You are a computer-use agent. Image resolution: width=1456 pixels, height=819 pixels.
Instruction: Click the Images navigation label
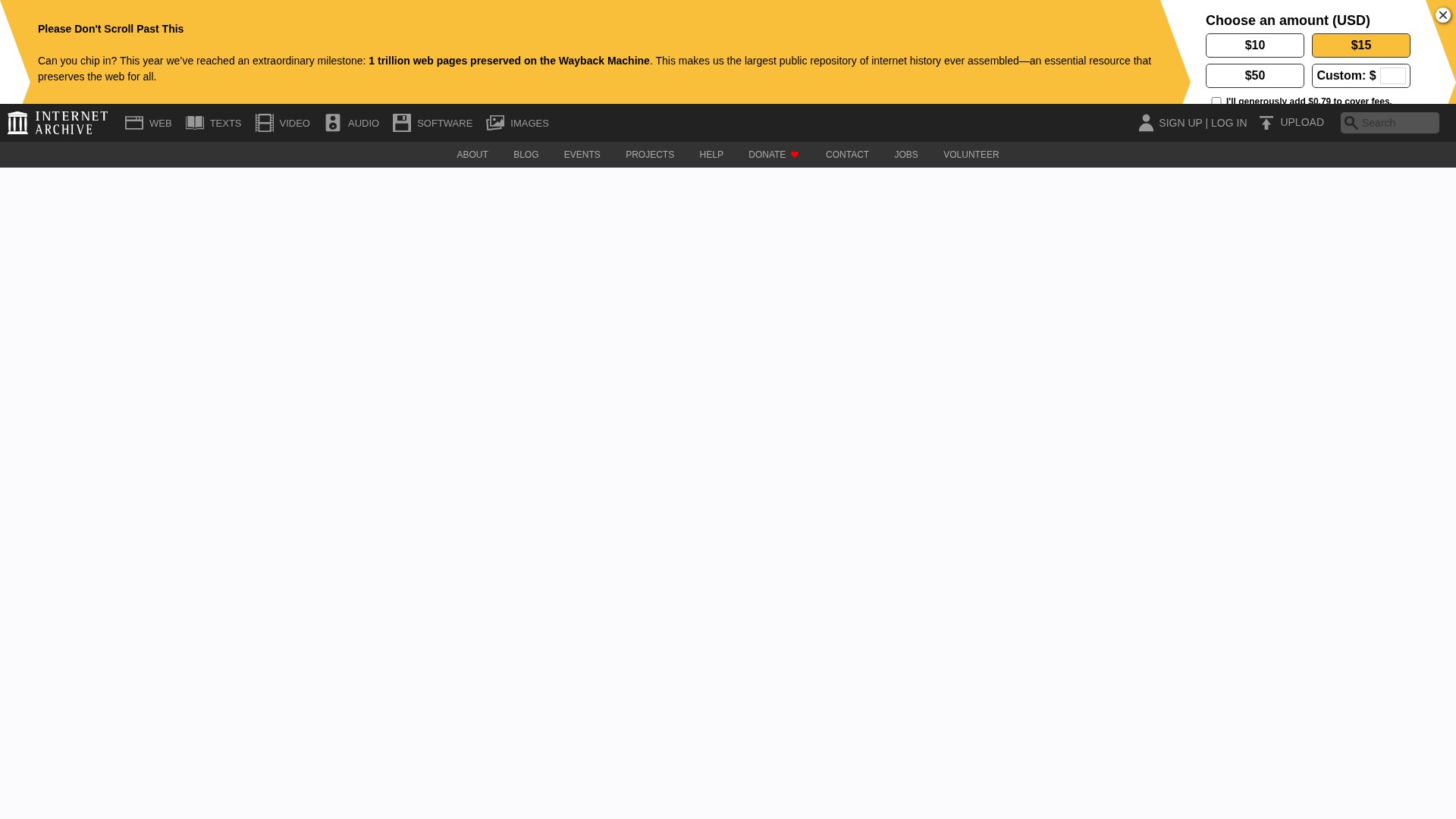pos(529,124)
